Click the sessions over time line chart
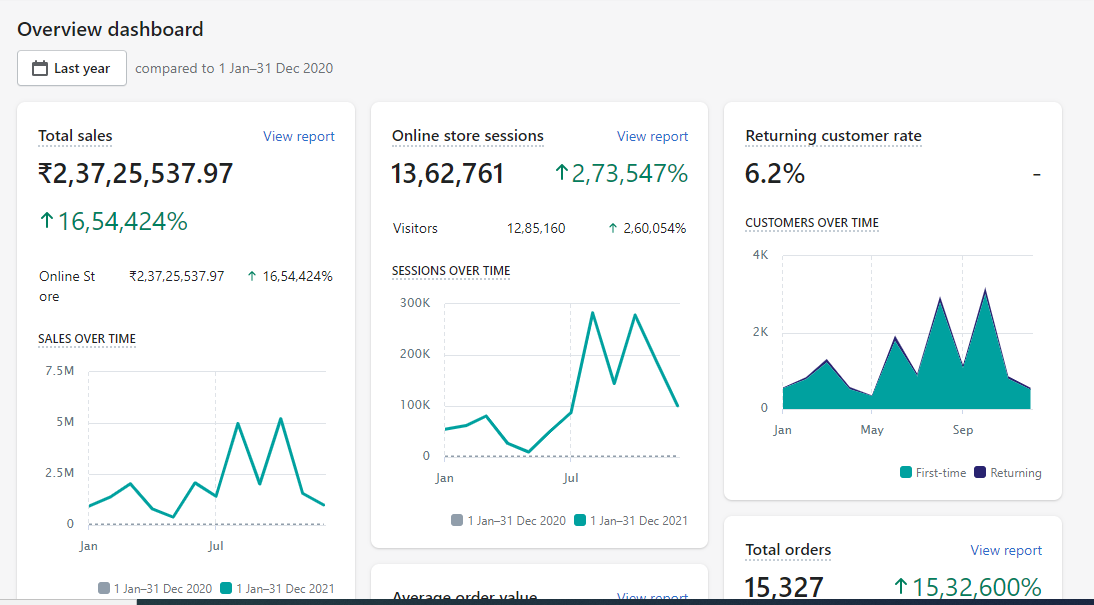The width and height of the screenshot is (1094, 605). tap(561, 380)
